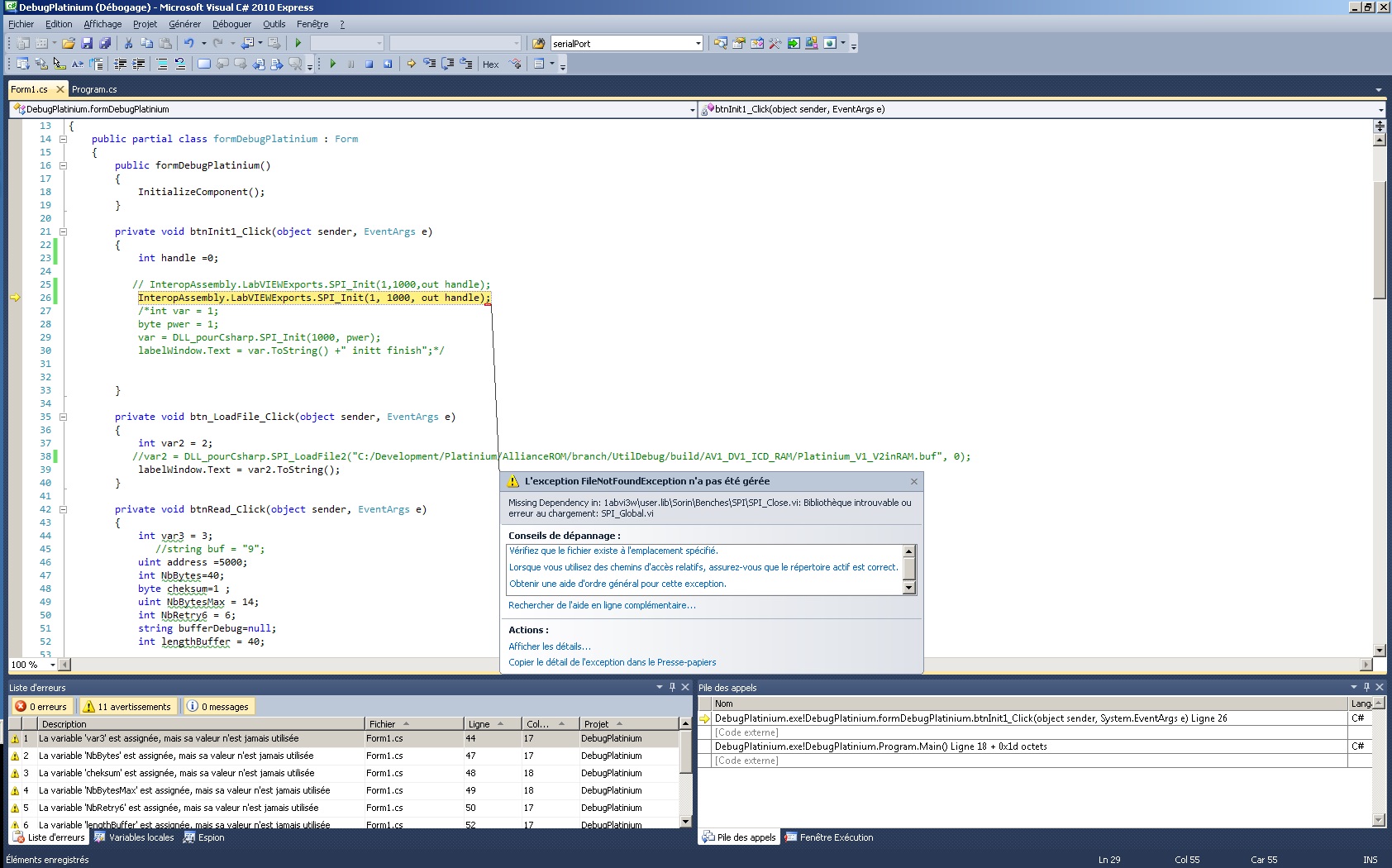Click the Continue debugging play icon
The height and width of the screenshot is (868, 1392).
click(x=332, y=64)
